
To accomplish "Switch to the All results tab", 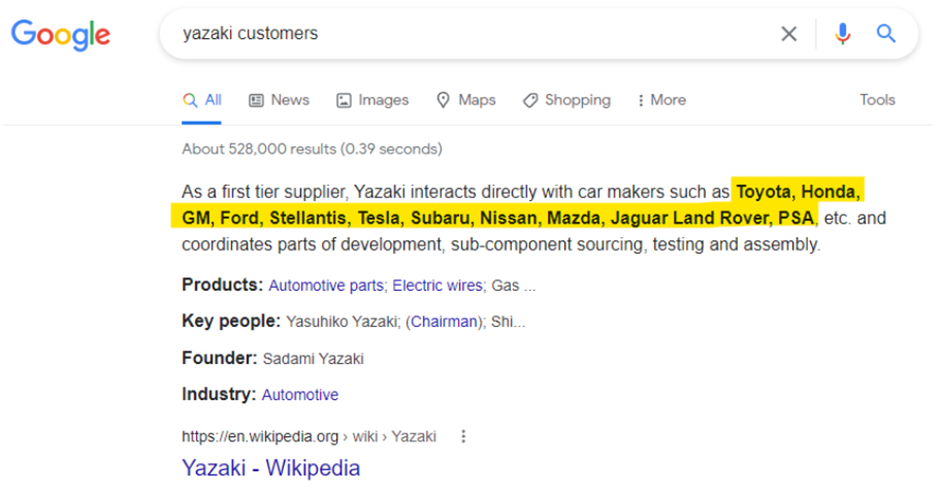I will click(202, 100).
